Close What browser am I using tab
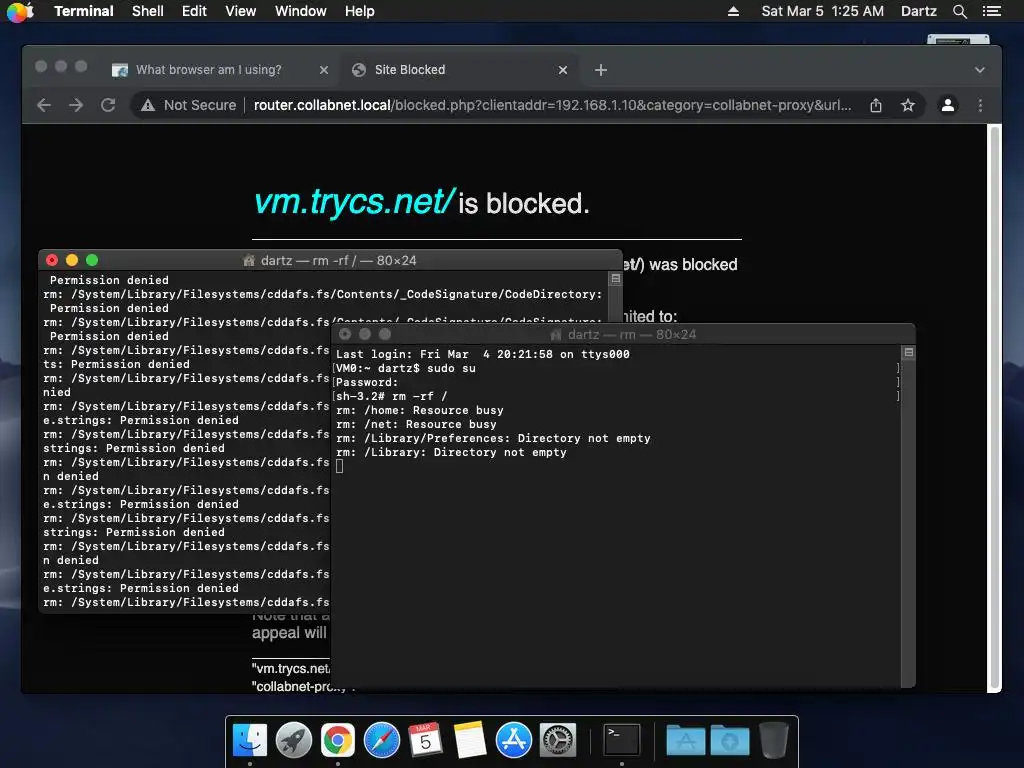 point(324,70)
